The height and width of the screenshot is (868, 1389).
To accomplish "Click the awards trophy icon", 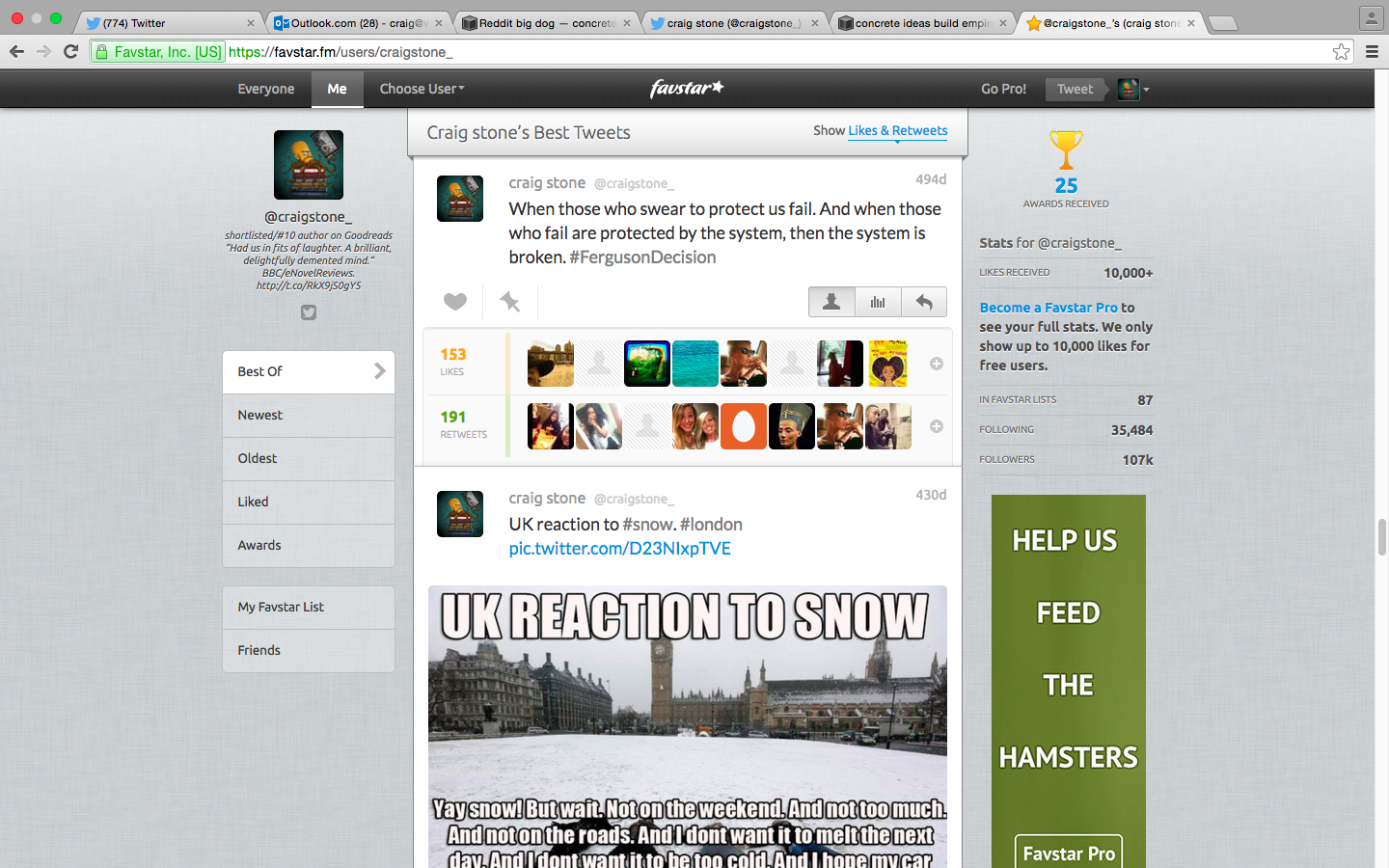I will point(1066,150).
